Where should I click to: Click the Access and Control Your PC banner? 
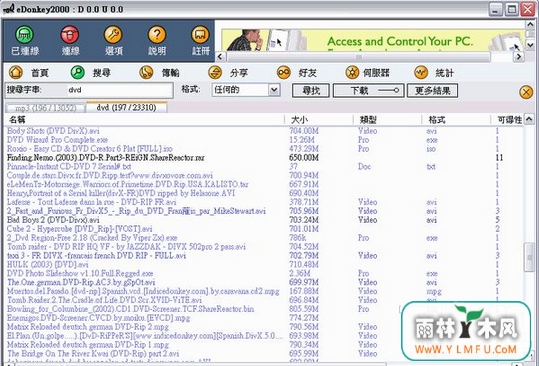(x=373, y=41)
